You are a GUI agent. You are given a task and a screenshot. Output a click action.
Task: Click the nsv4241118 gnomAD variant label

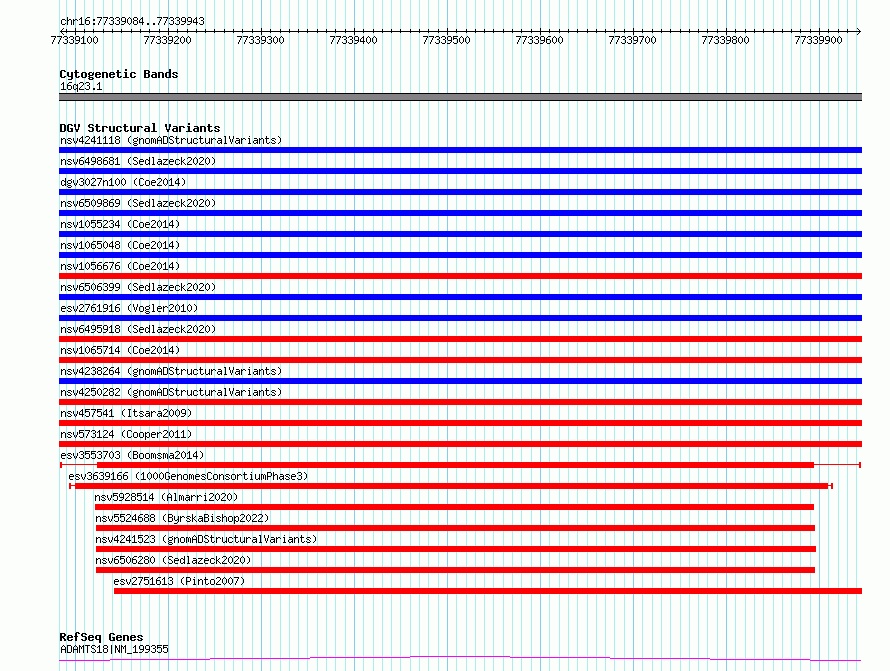coord(171,140)
